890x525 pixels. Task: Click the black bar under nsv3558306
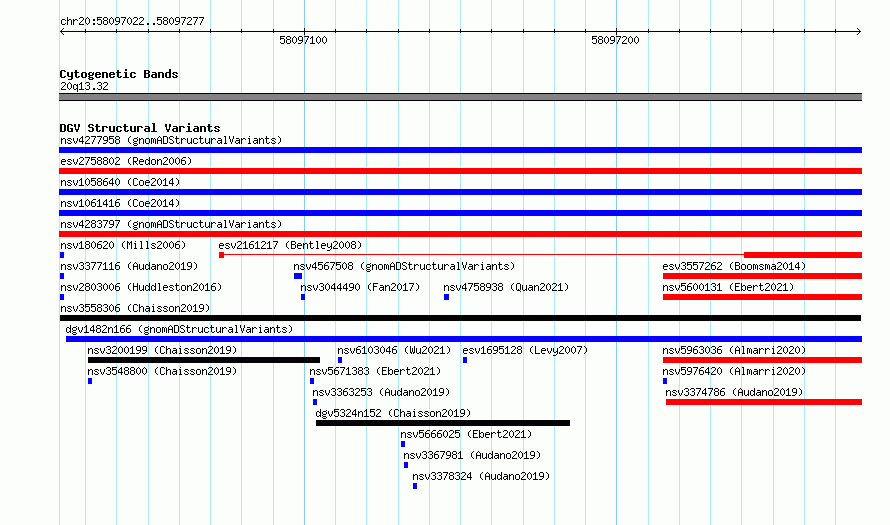point(460,318)
